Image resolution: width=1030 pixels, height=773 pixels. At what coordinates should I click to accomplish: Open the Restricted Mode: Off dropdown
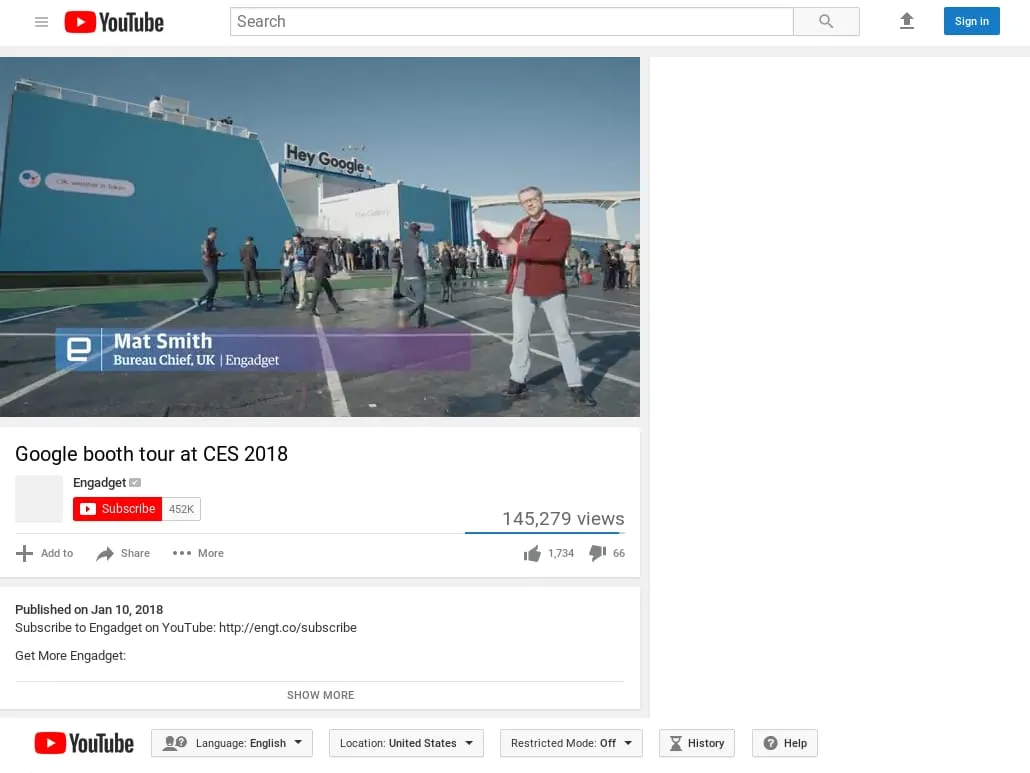click(571, 743)
